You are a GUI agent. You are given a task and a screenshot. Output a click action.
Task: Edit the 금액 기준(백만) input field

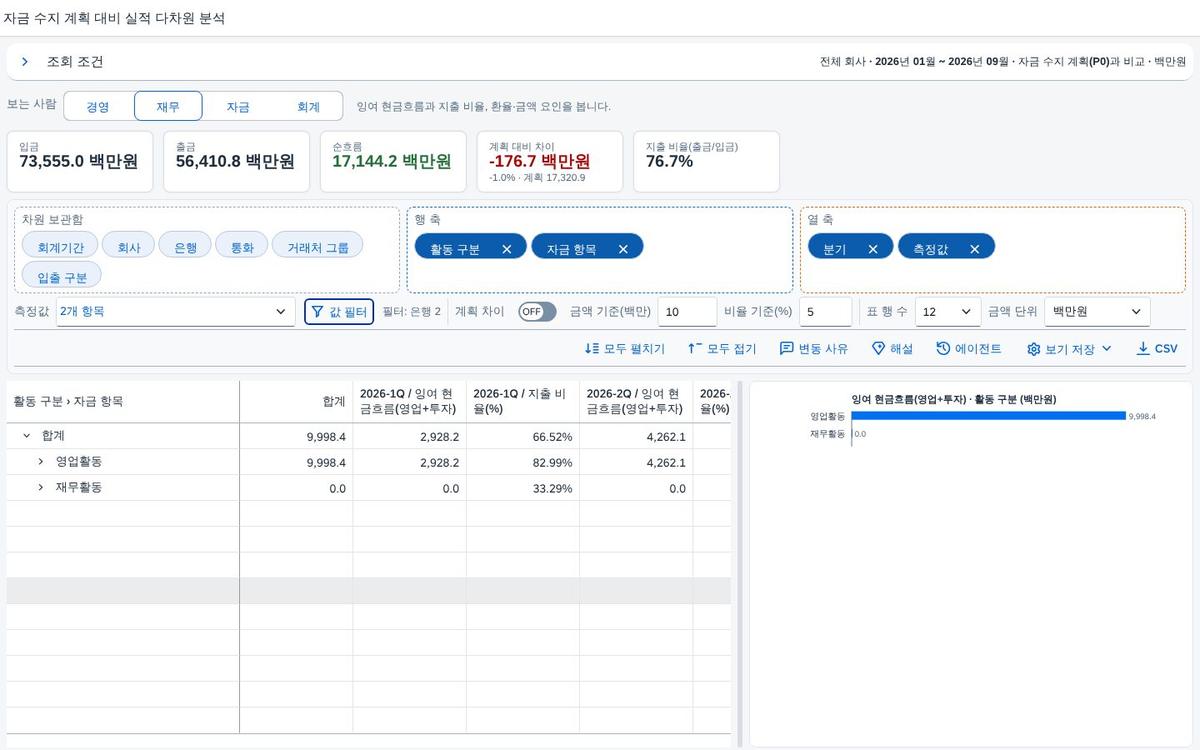click(687, 312)
